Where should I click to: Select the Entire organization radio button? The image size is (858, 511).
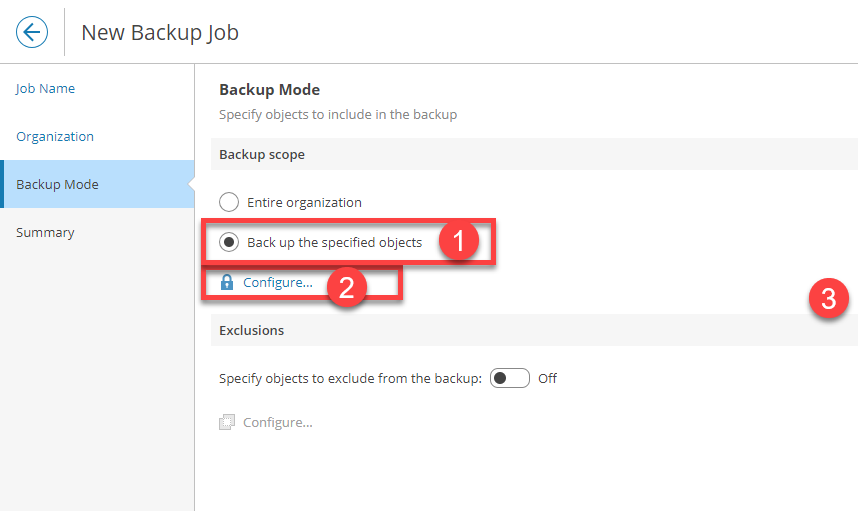point(229,202)
